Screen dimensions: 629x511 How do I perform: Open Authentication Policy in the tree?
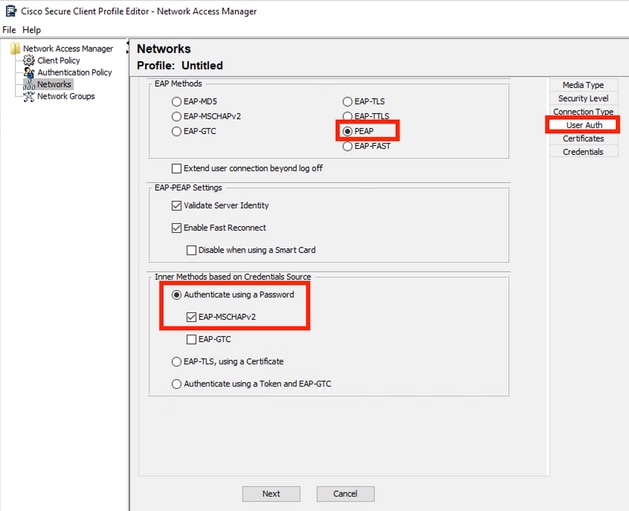(75, 73)
